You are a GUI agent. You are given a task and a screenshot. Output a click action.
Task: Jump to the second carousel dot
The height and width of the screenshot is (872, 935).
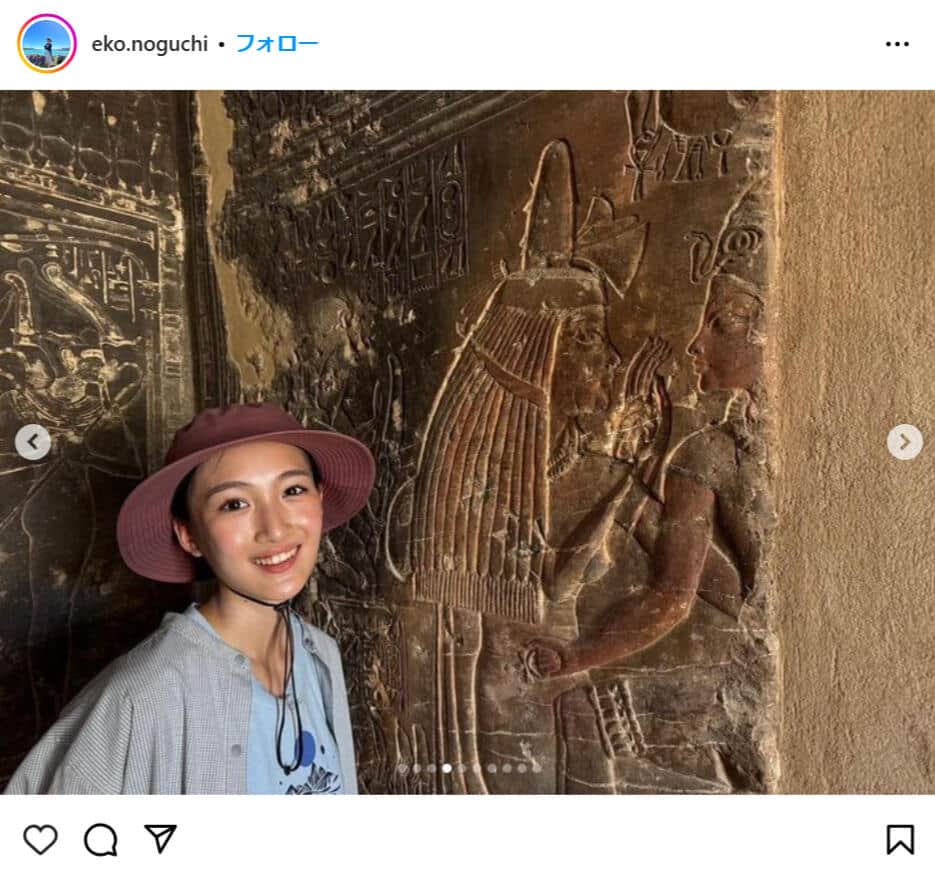417,768
